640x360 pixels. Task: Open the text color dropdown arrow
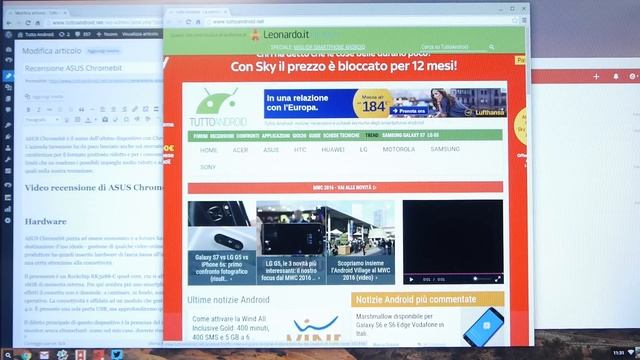click(95, 120)
